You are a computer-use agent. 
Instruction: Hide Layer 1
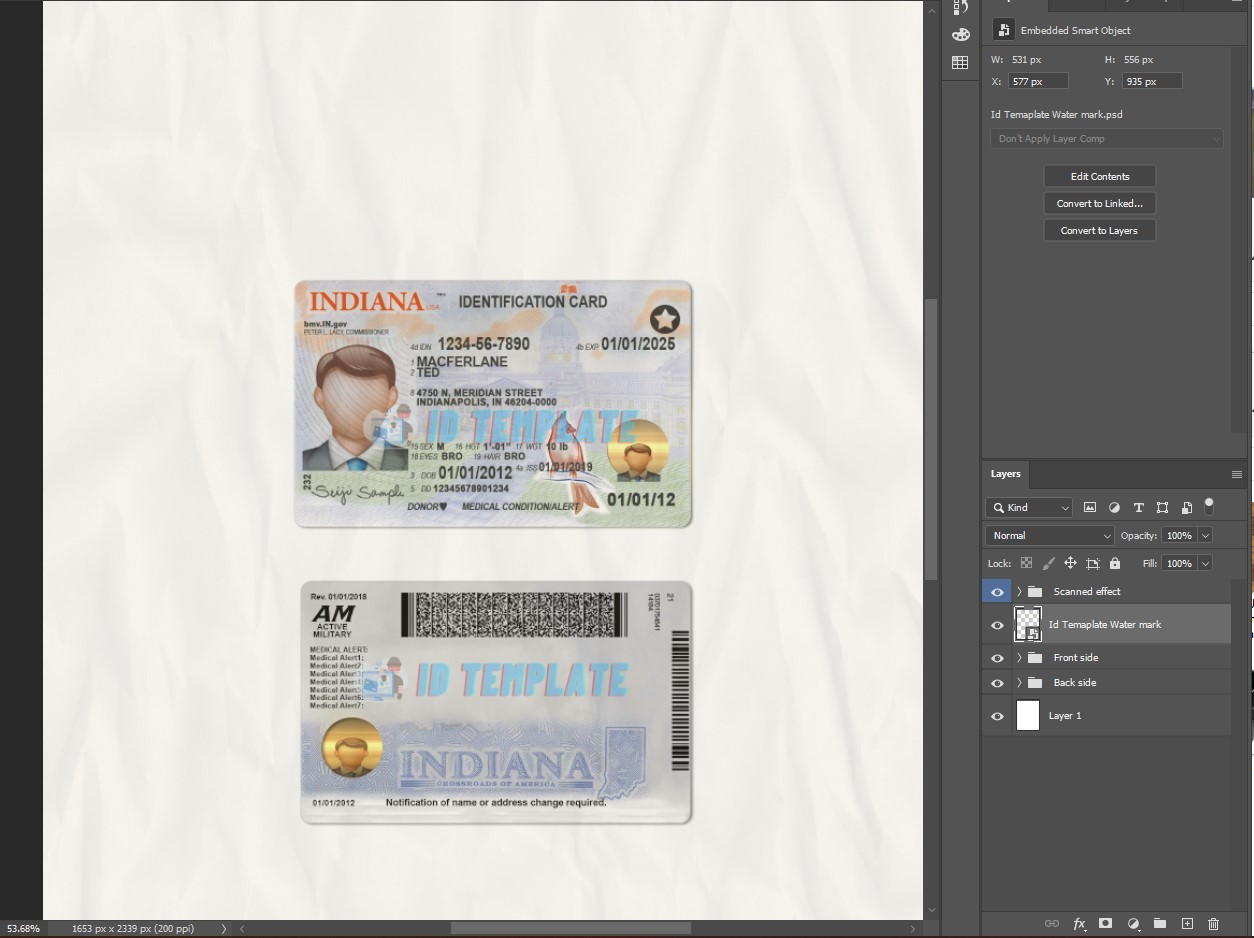pos(997,716)
